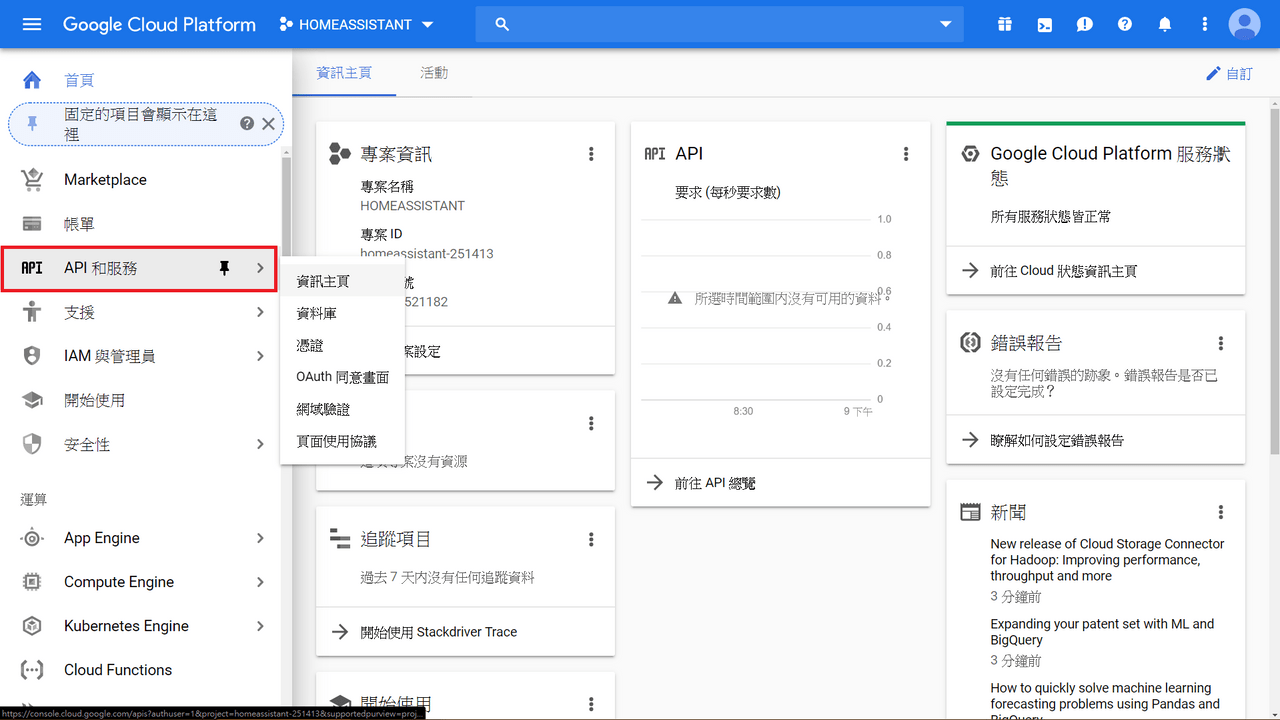
Task: Focus the top search input field
Action: 720,24
